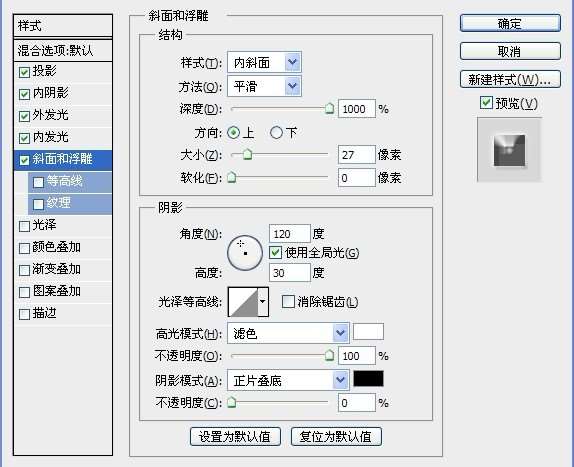The height and width of the screenshot is (467, 574).
Task: Click the gloss contour preview swatch
Action: click(x=243, y=302)
